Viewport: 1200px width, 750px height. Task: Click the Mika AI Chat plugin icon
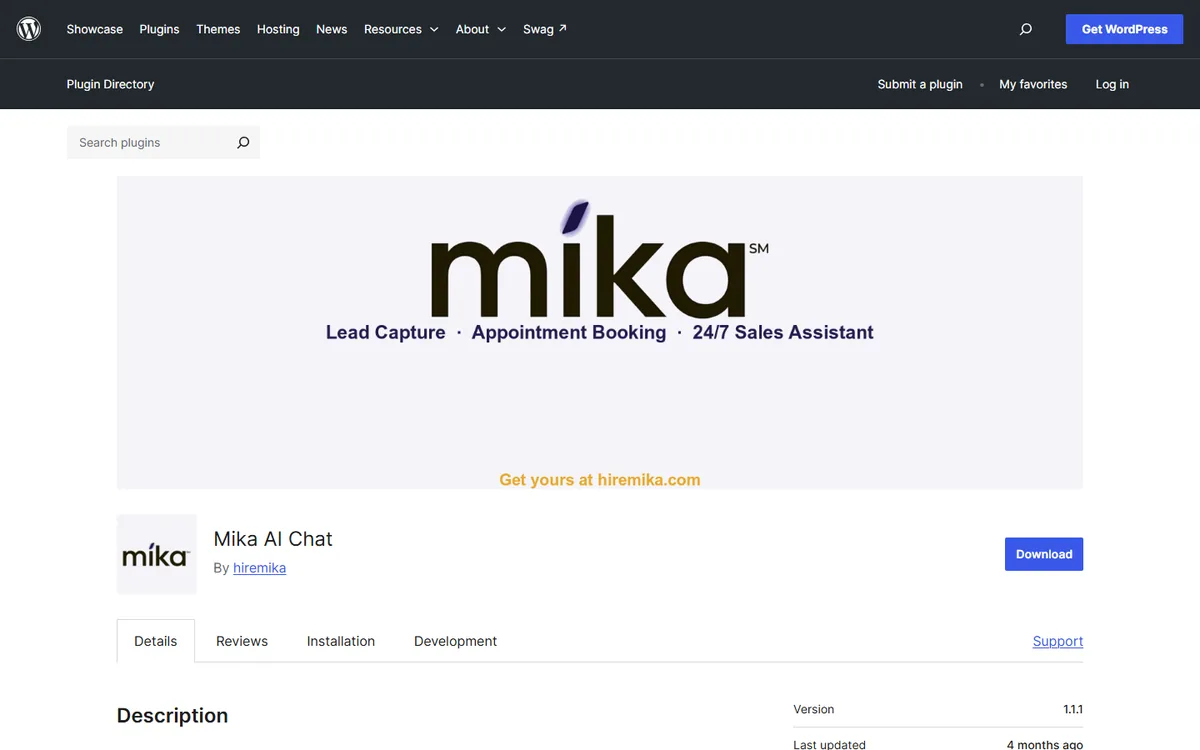click(156, 554)
